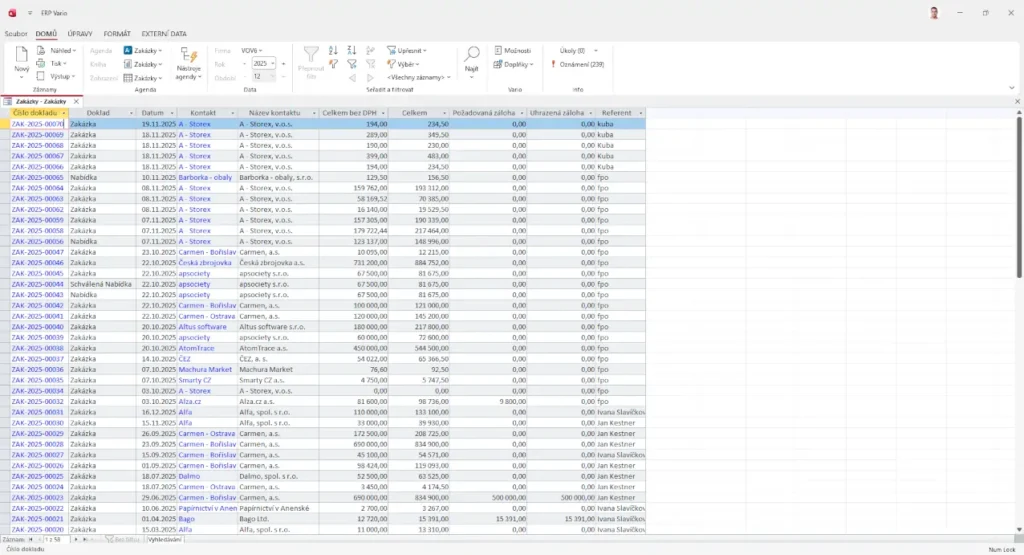Viewport: 1024px width, 555px height.
Task: Open Možnosti options in Vario group
Action: 512,50
